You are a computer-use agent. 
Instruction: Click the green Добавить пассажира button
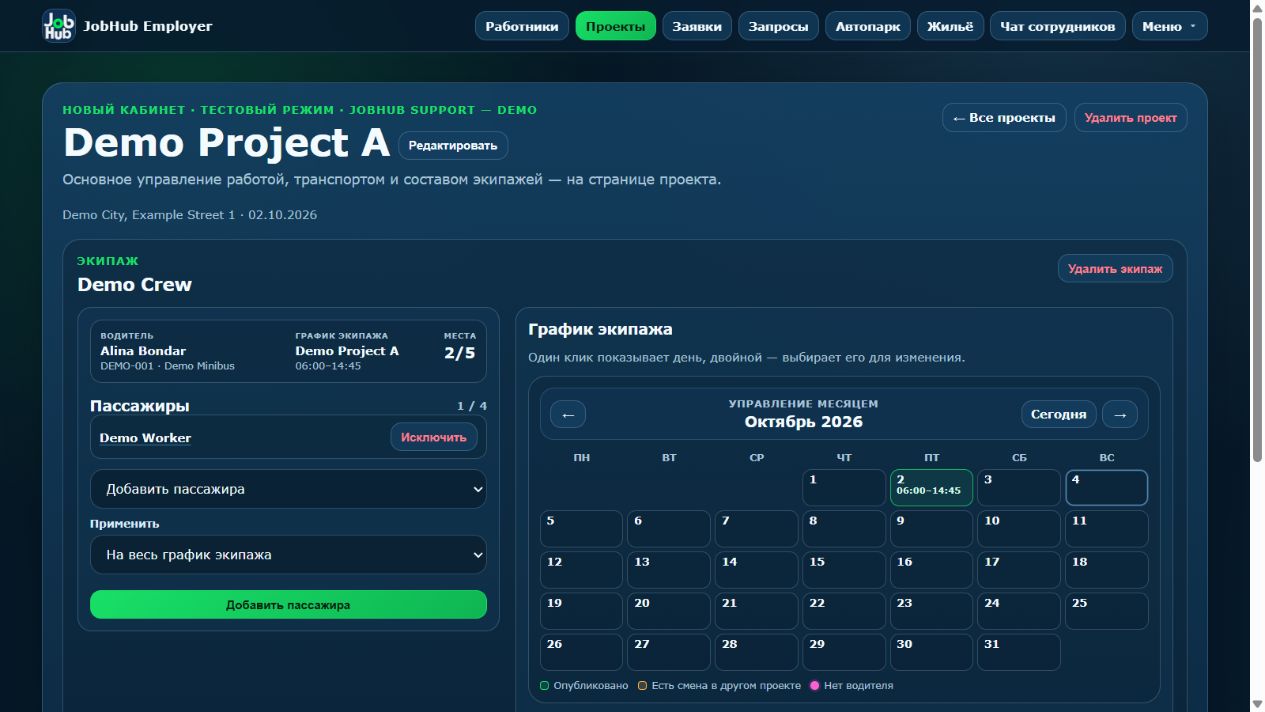point(288,605)
